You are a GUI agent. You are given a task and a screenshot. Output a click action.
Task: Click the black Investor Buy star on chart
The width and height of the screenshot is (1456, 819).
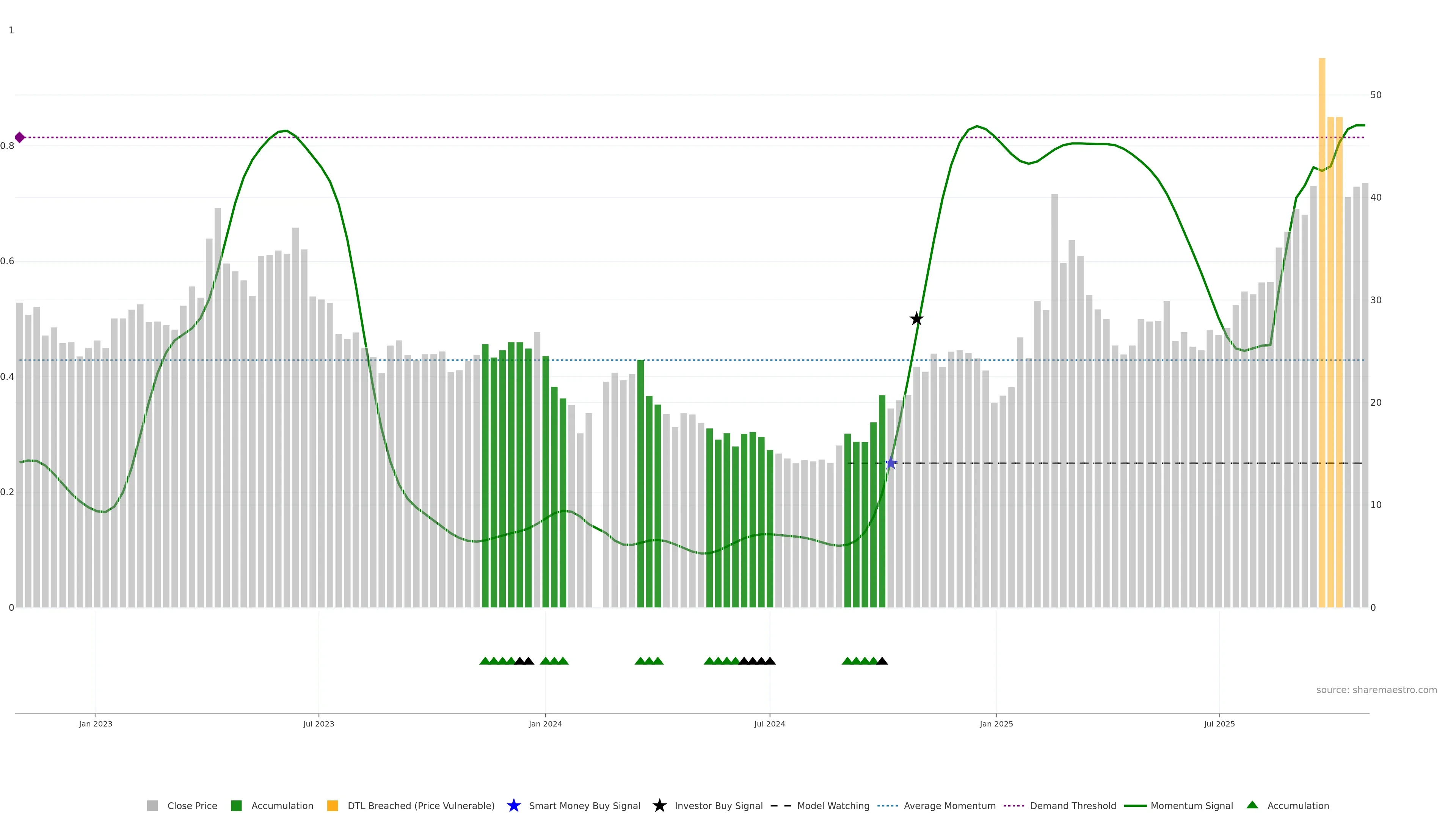[917, 319]
